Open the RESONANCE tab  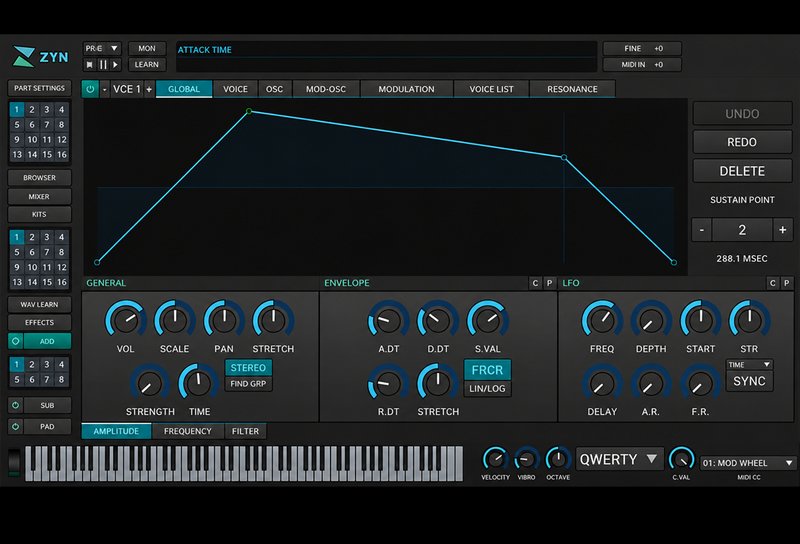572,89
